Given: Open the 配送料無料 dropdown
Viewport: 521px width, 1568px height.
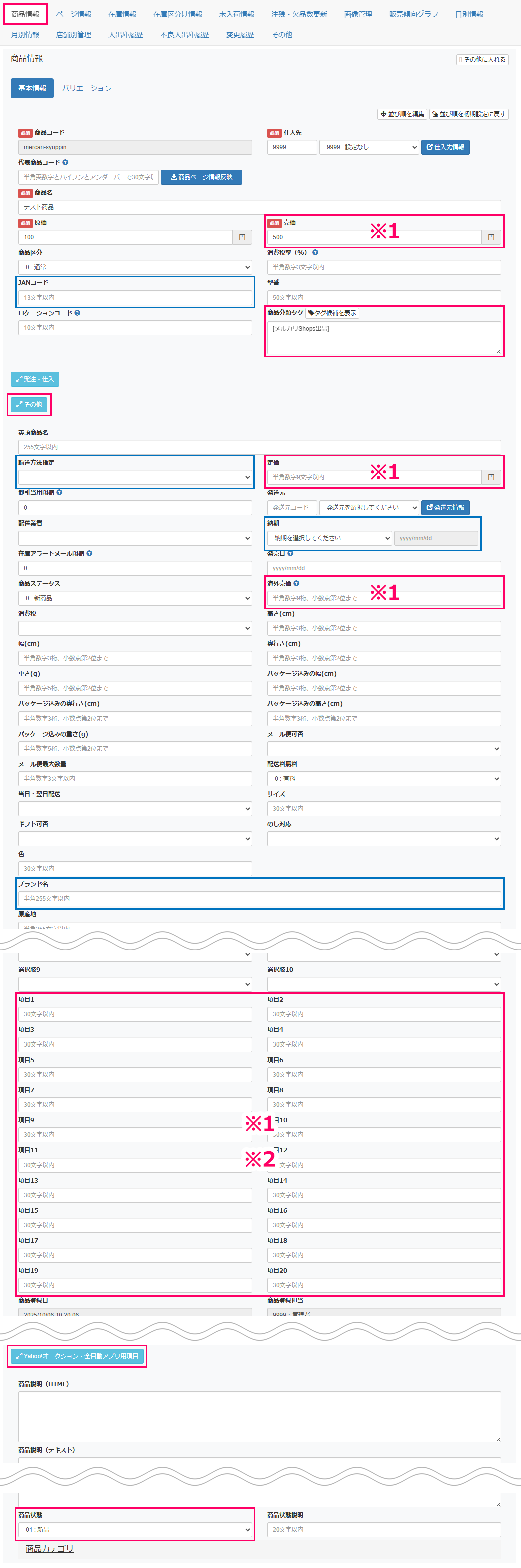Looking at the screenshot, I should 383,779.
